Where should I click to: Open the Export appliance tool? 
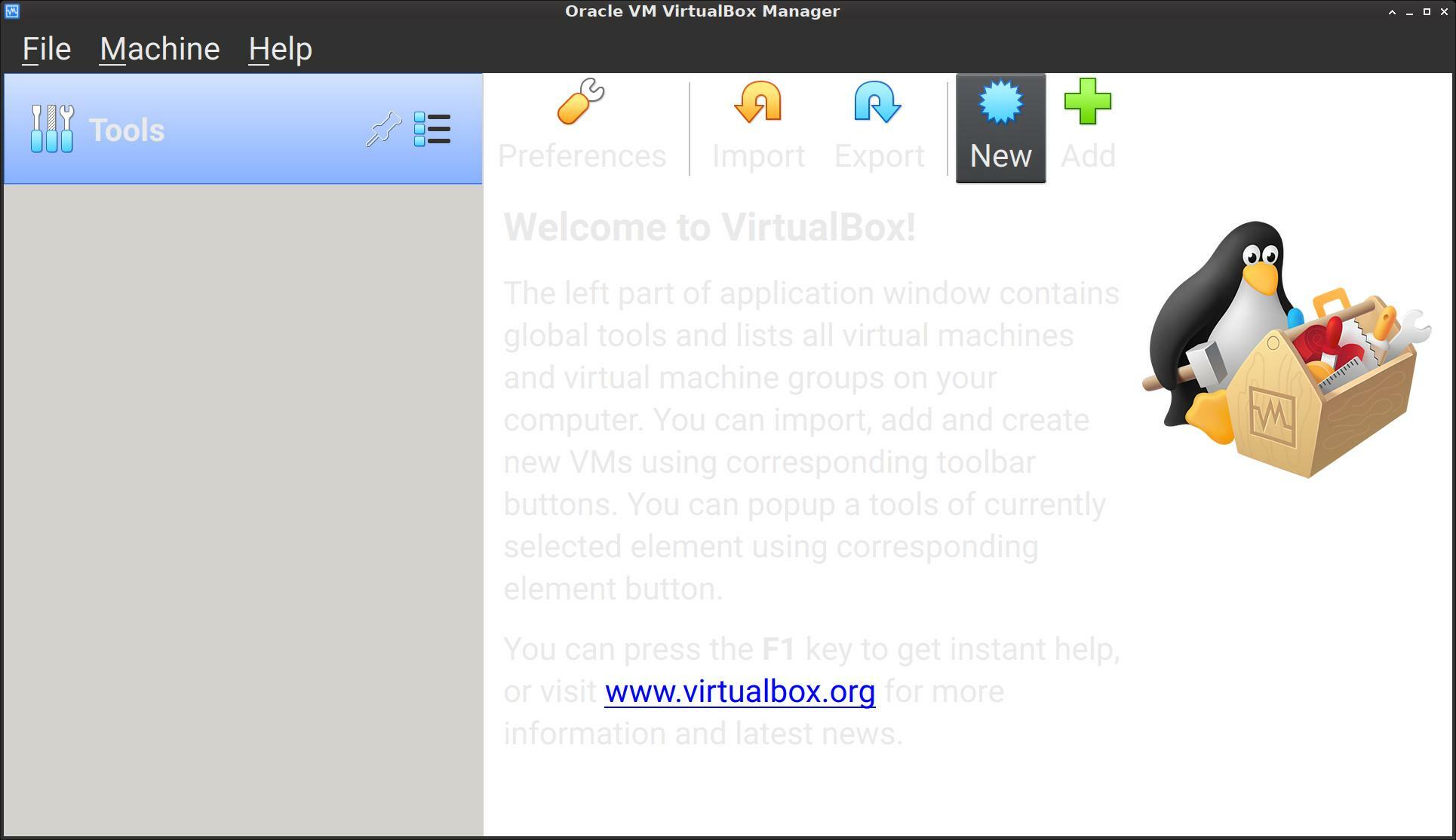pos(878,125)
